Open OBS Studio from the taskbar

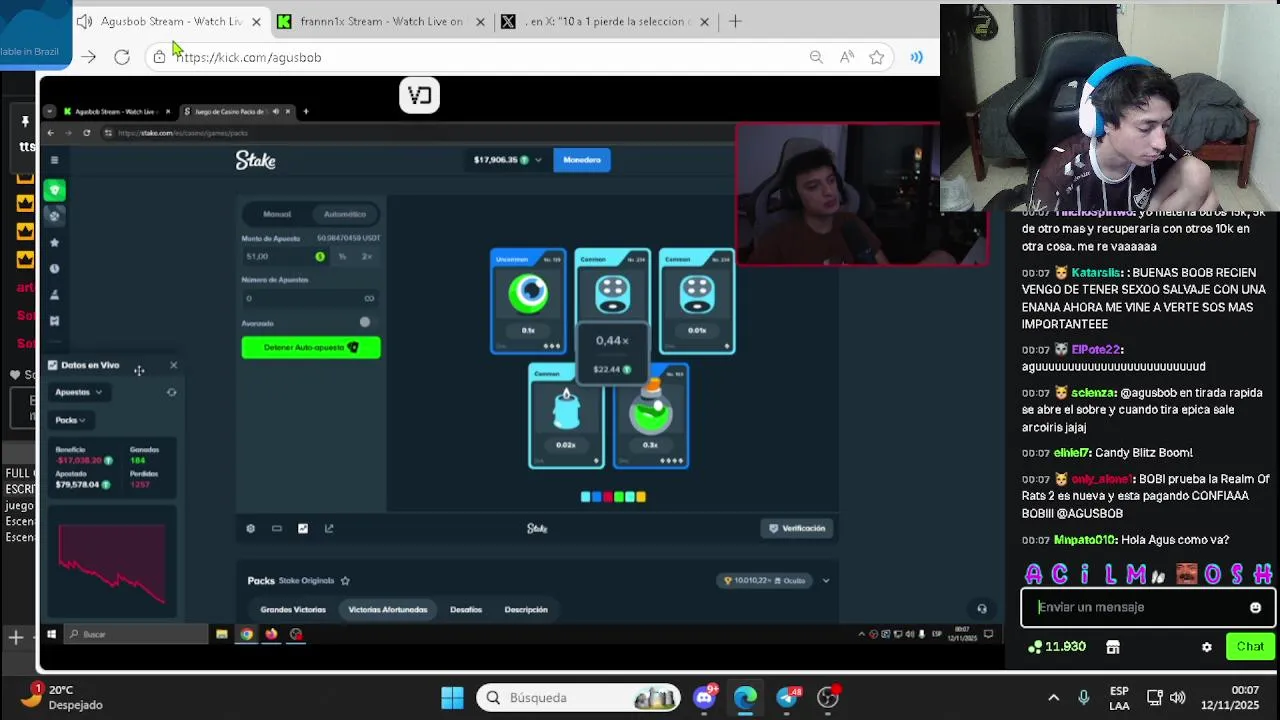point(828,697)
